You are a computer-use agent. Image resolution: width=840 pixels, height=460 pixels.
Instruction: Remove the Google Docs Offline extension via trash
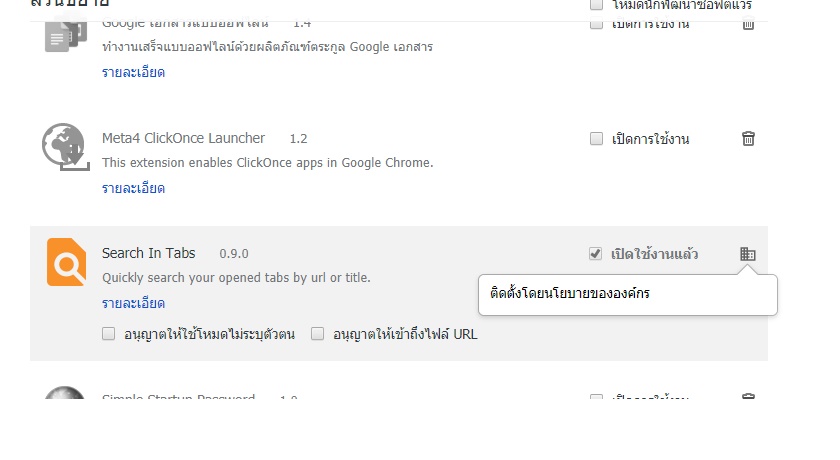coord(748,24)
